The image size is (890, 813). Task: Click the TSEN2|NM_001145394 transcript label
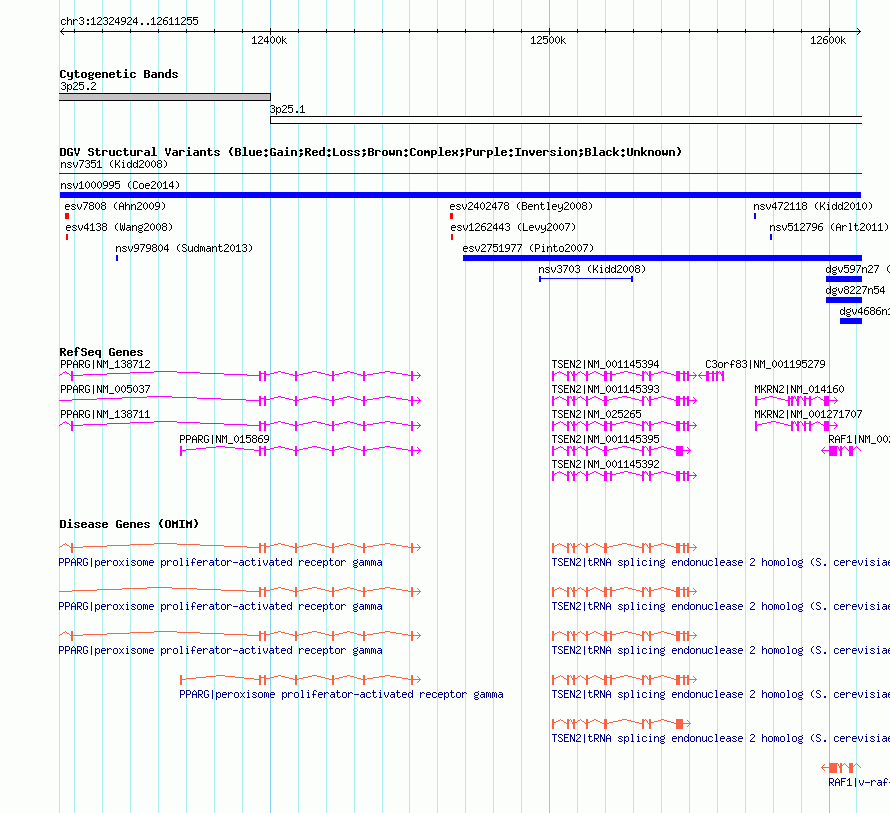[x=605, y=364]
